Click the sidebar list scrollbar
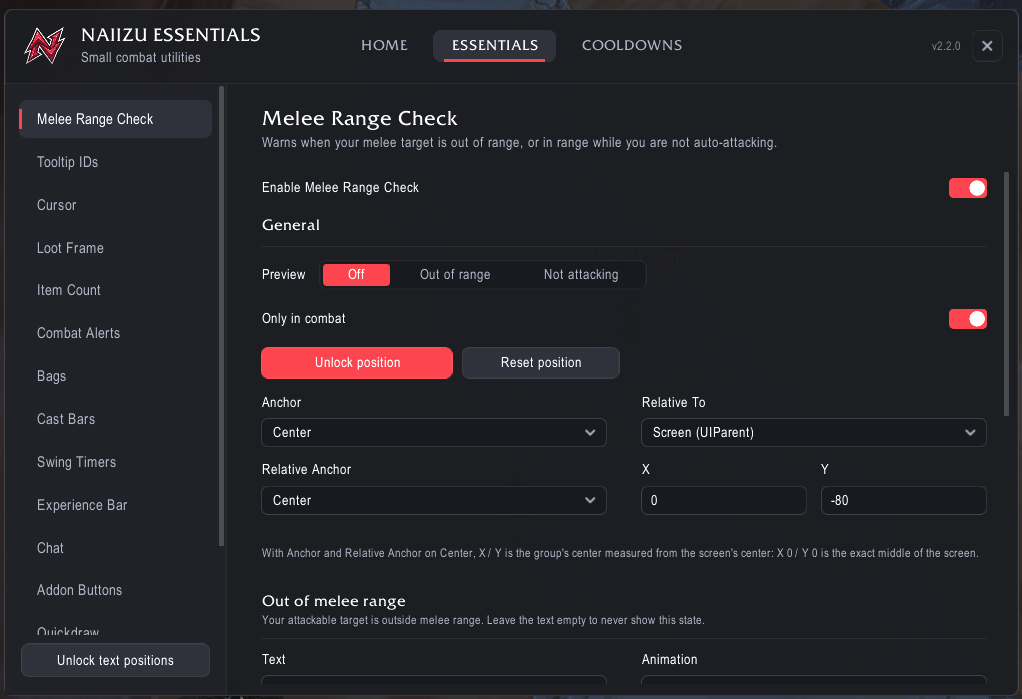The image size is (1022, 699). pos(222,316)
